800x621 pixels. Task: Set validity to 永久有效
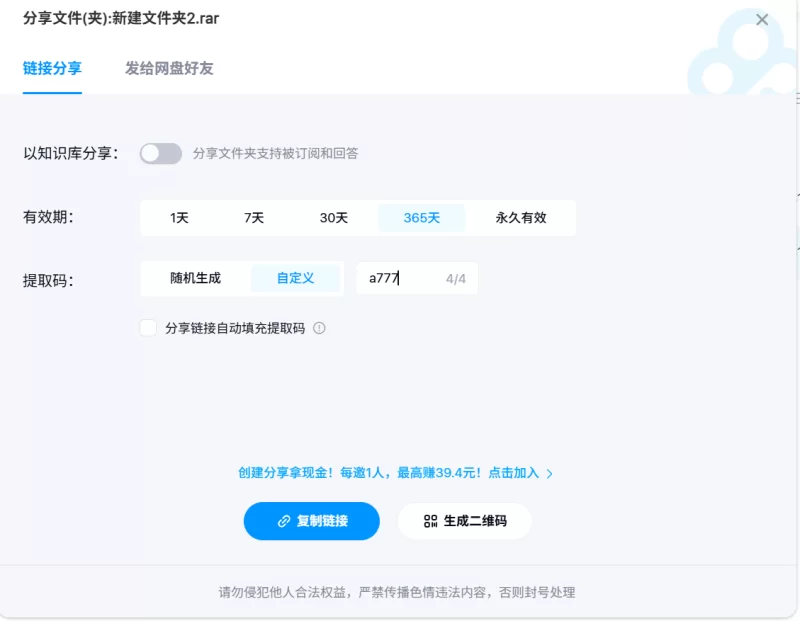click(x=520, y=218)
